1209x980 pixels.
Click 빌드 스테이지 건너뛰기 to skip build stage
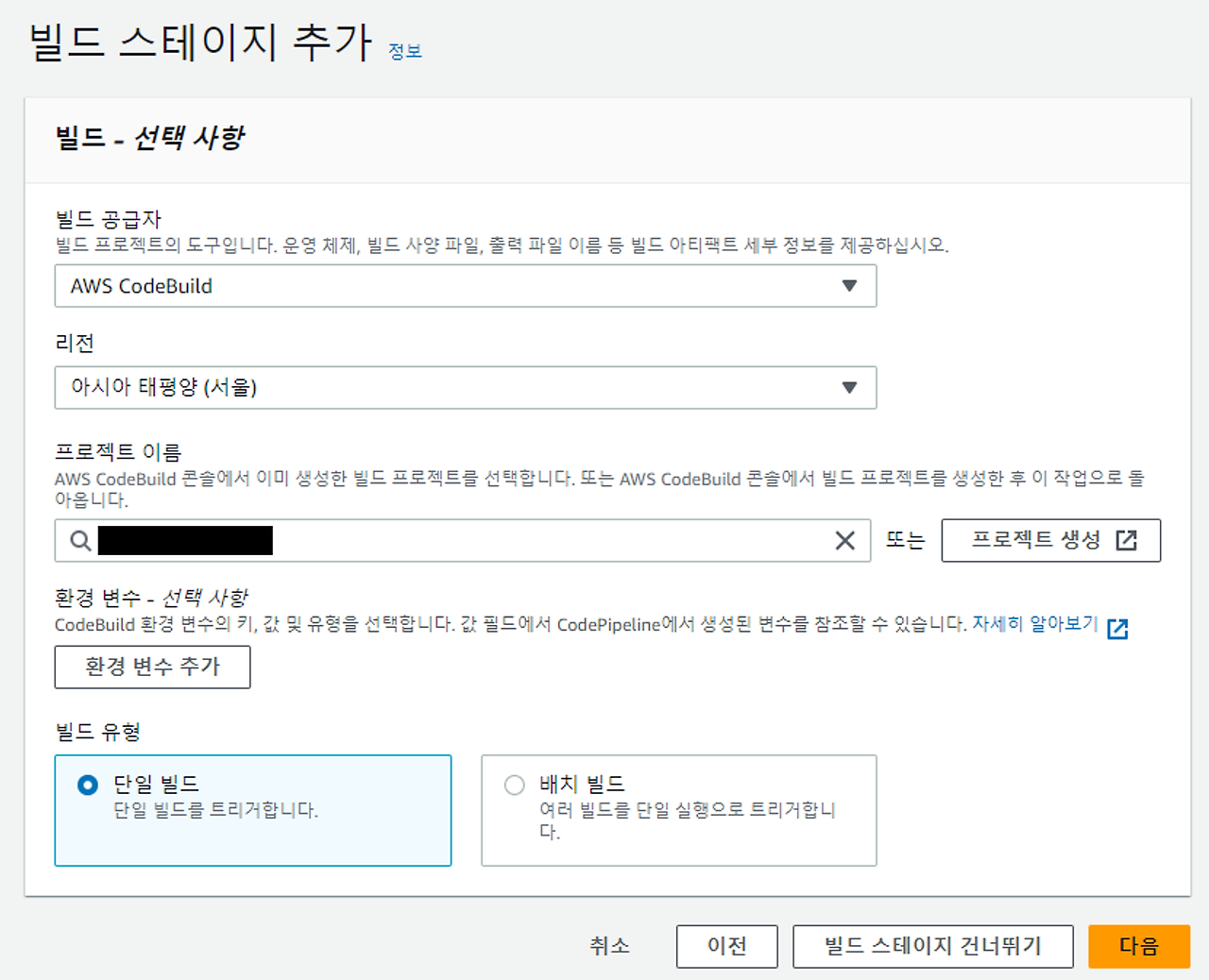point(932,946)
